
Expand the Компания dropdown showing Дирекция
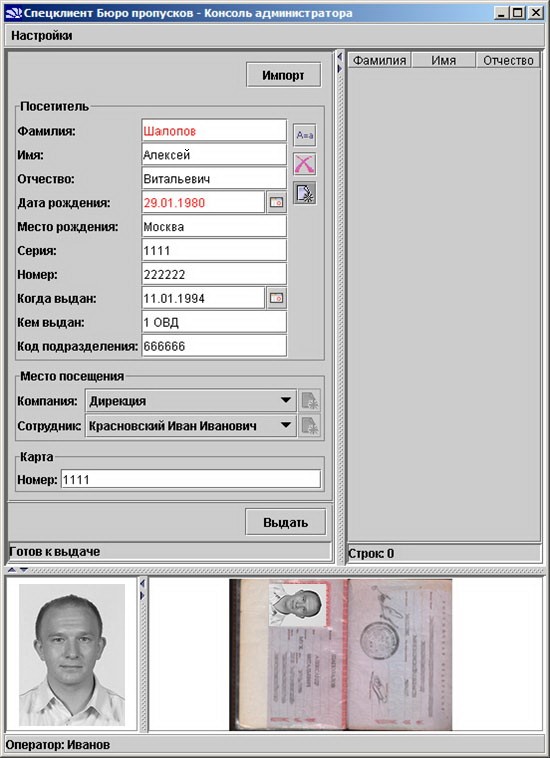coord(190,401)
